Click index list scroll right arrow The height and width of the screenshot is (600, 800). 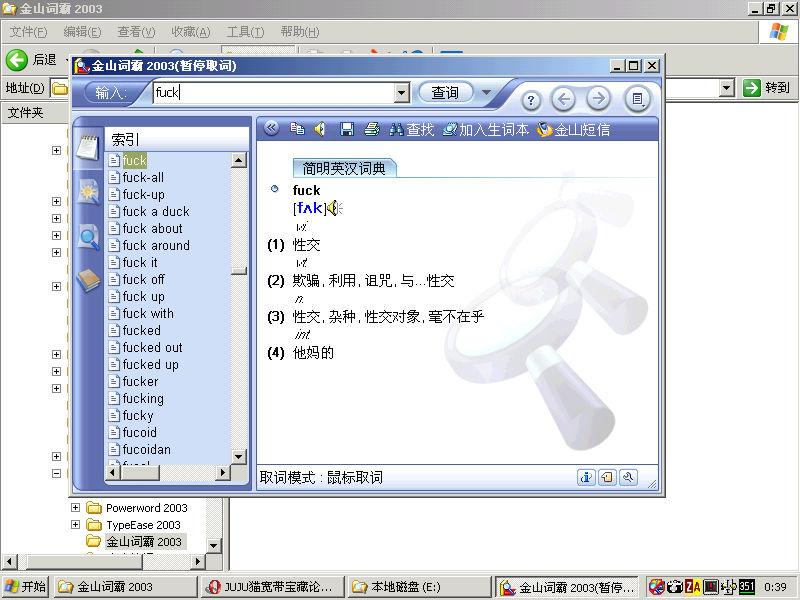pos(222,472)
